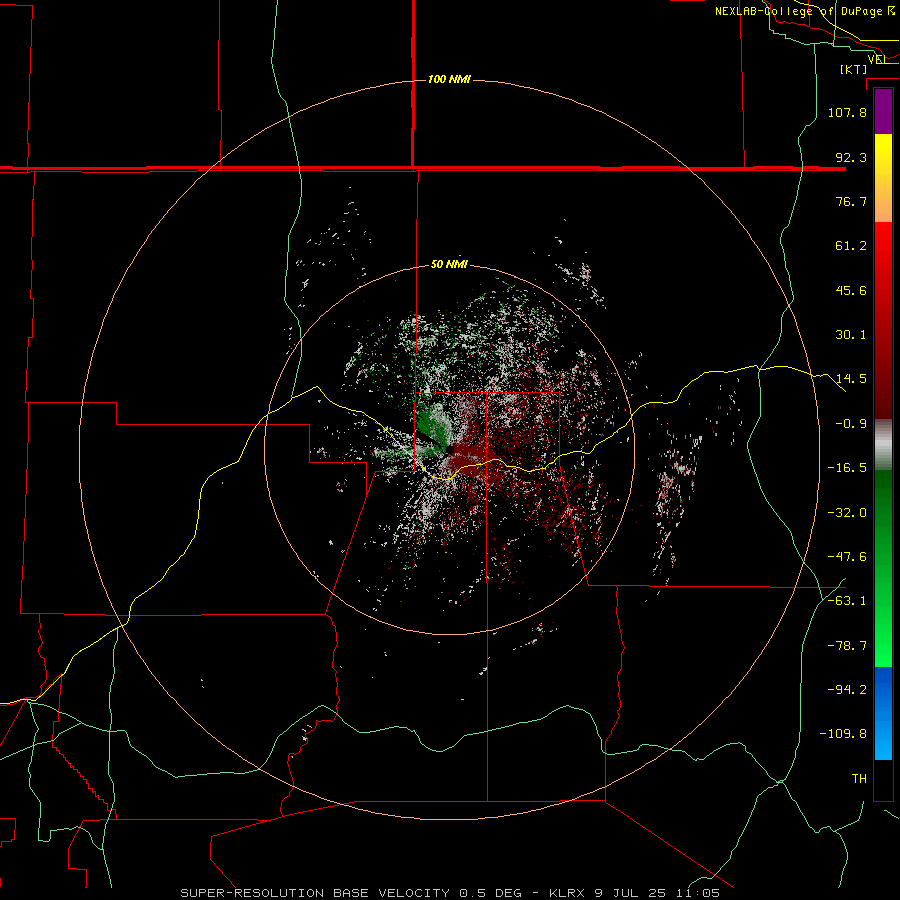Click the 100 NMI range ring label

(x=449, y=79)
